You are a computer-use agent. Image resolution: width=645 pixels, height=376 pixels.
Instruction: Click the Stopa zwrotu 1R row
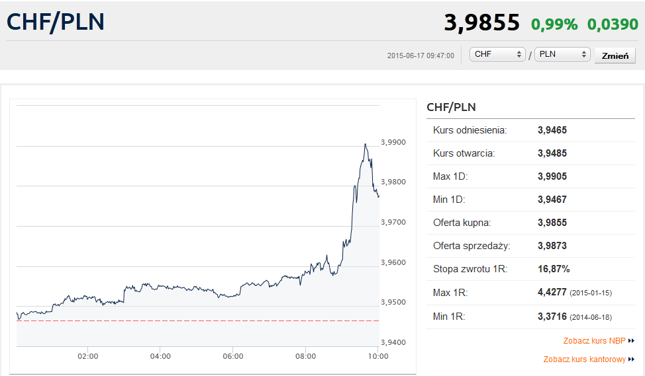[531, 269]
